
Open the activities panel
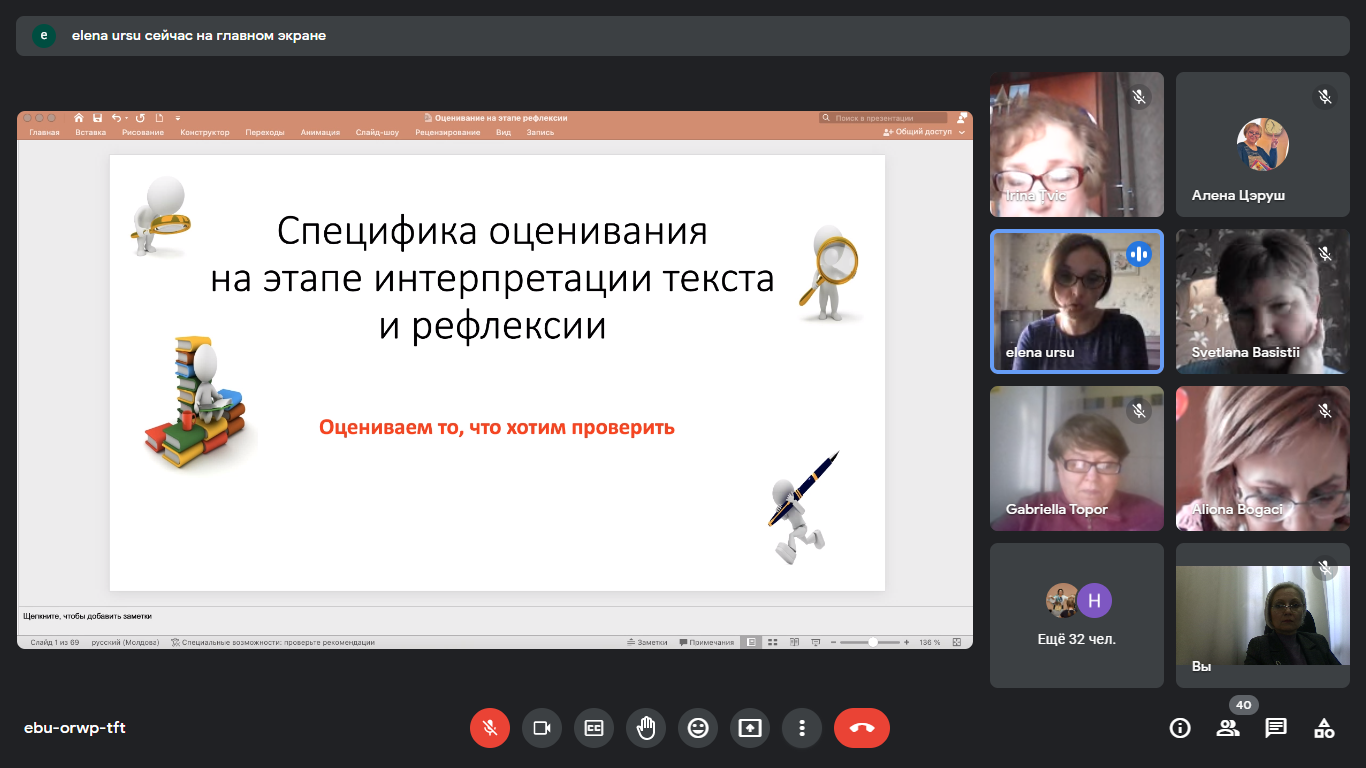click(x=1324, y=728)
